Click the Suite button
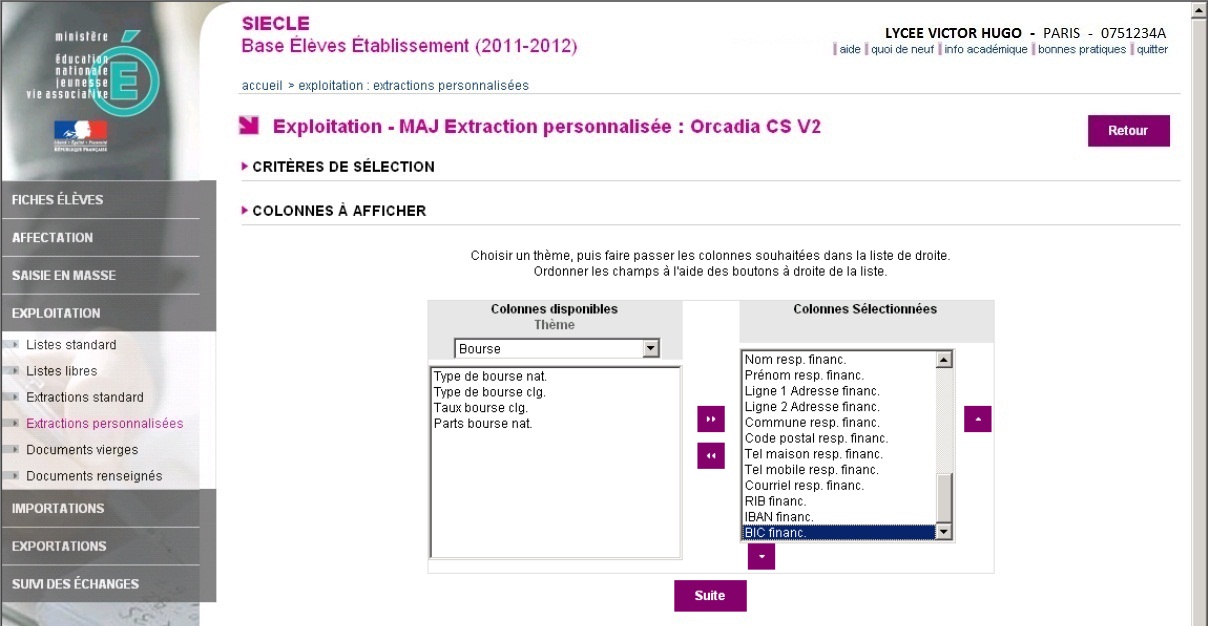This screenshot has width=1208, height=626. click(710, 595)
